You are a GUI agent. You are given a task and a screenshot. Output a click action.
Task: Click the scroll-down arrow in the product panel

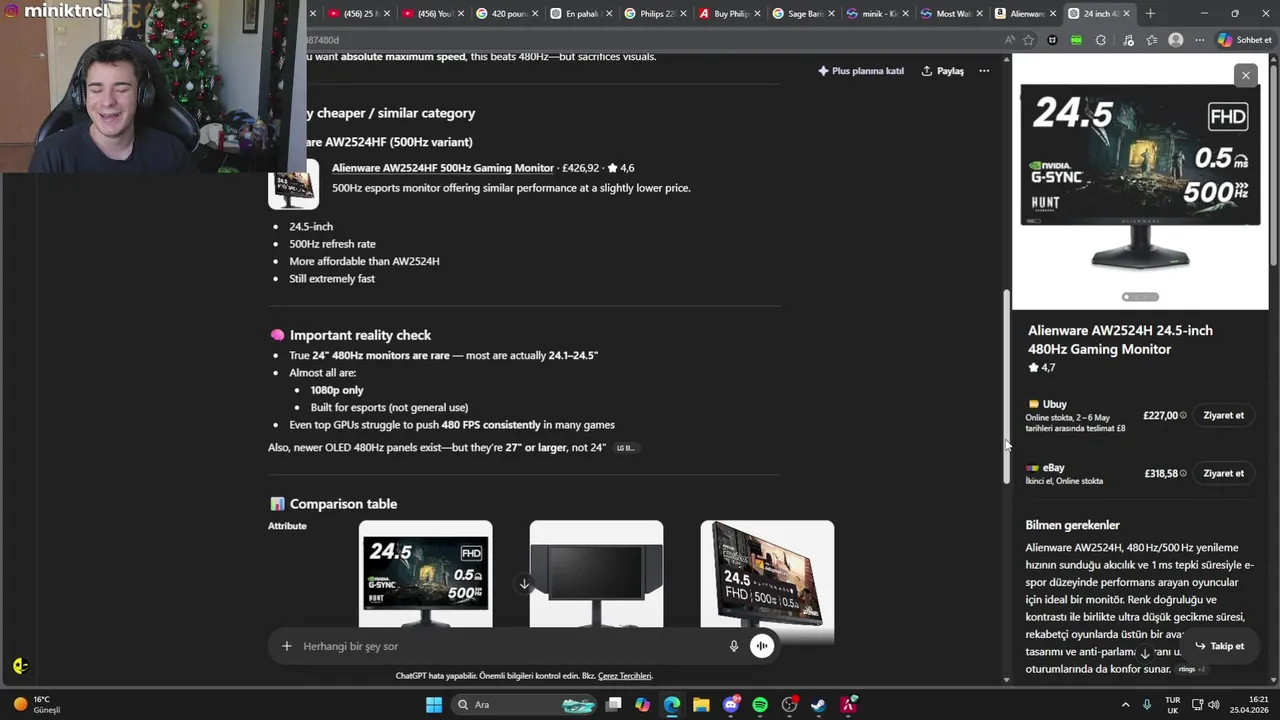(x=1145, y=653)
